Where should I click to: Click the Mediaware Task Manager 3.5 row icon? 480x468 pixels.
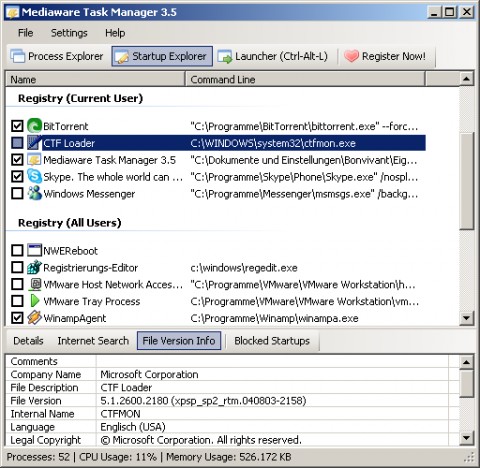[x=34, y=160]
